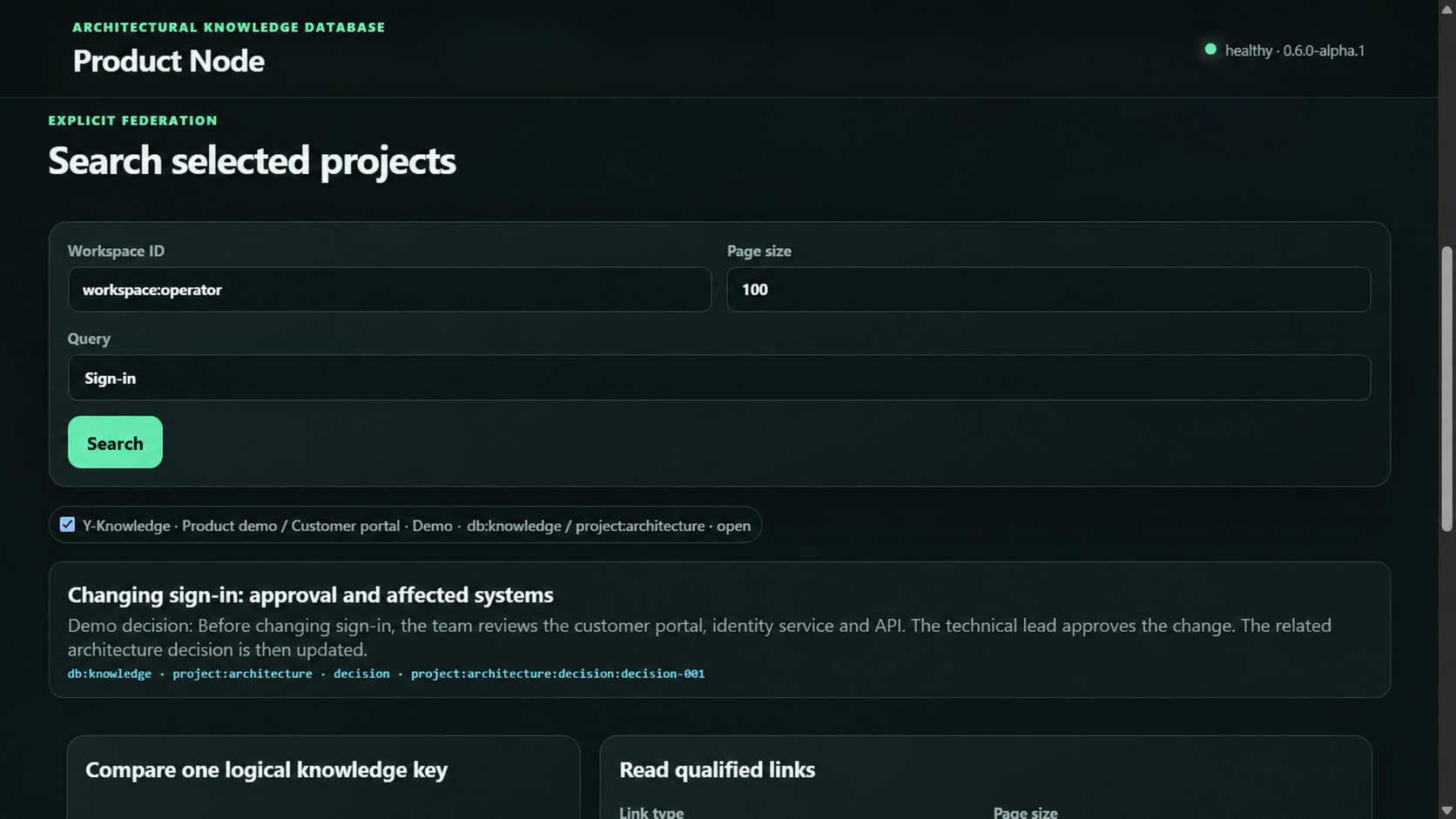The width and height of the screenshot is (1456, 819).
Task: Open the Changing sign-in result title
Action: (310, 594)
